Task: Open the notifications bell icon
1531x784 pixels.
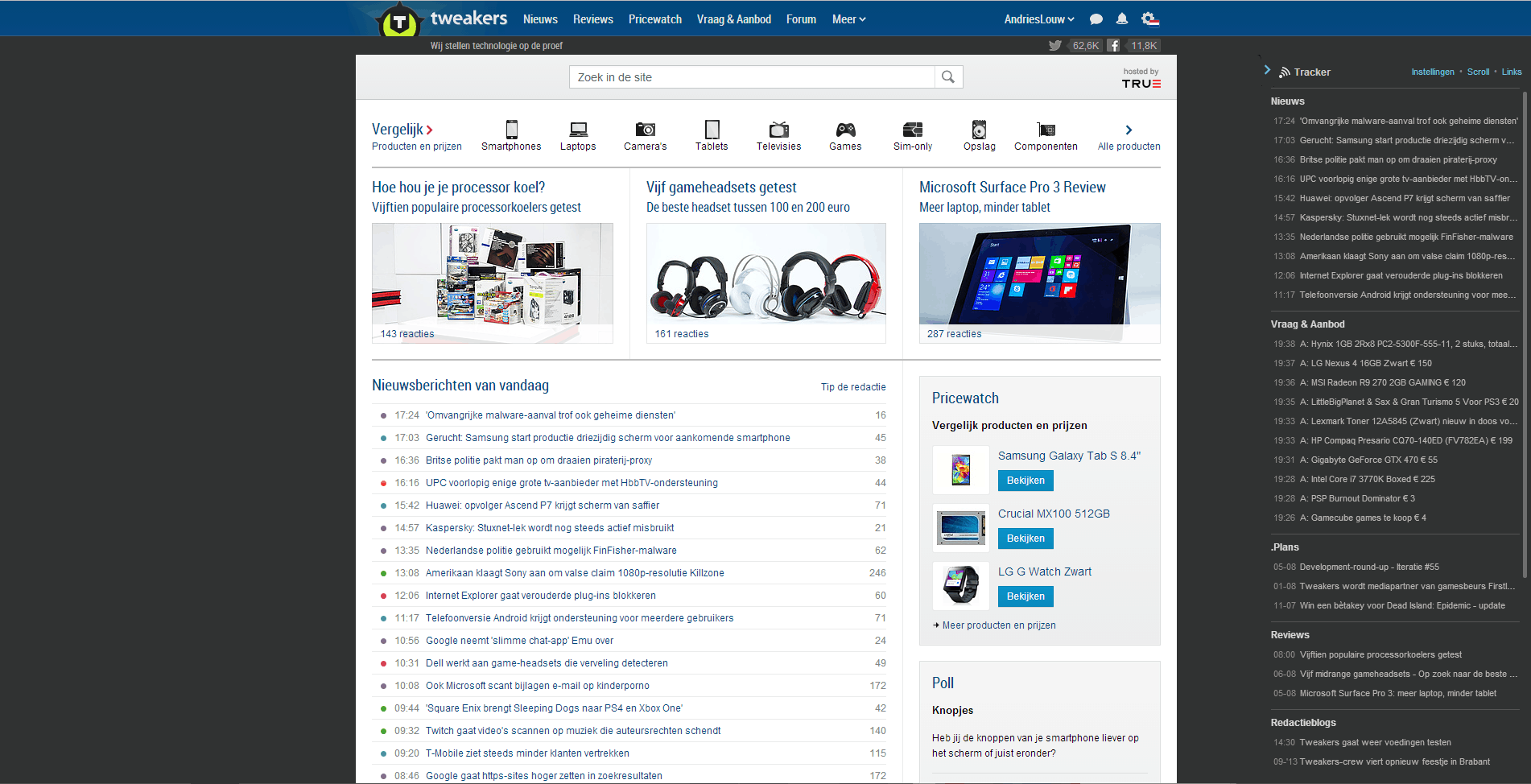Action: 1122,19
